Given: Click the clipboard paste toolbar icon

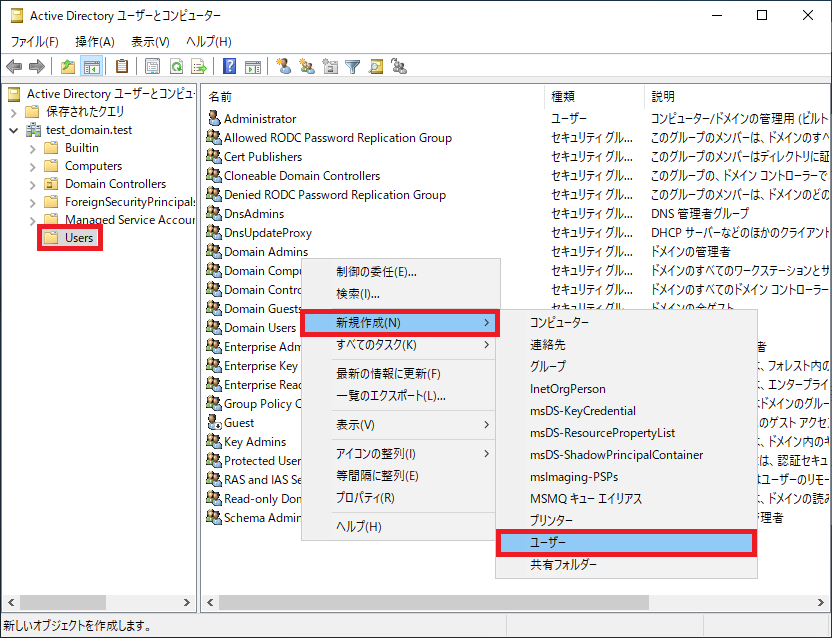Looking at the screenshot, I should tap(122, 66).
